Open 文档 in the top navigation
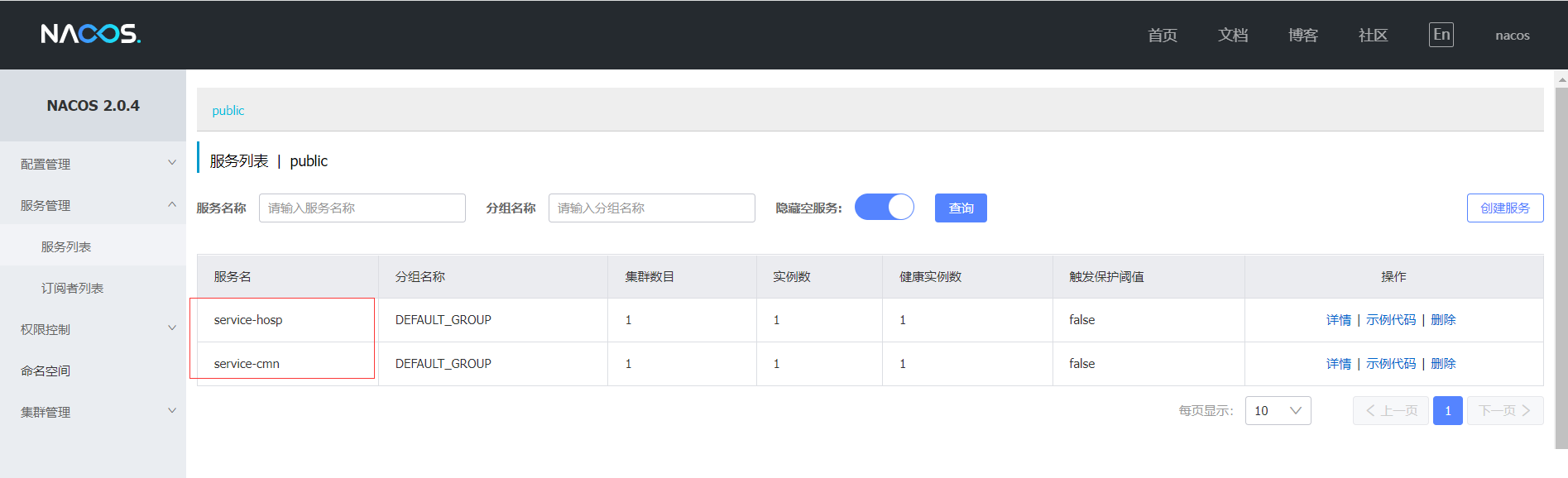The height and width of the screenshot is (478, 1568). point(1232,35)
